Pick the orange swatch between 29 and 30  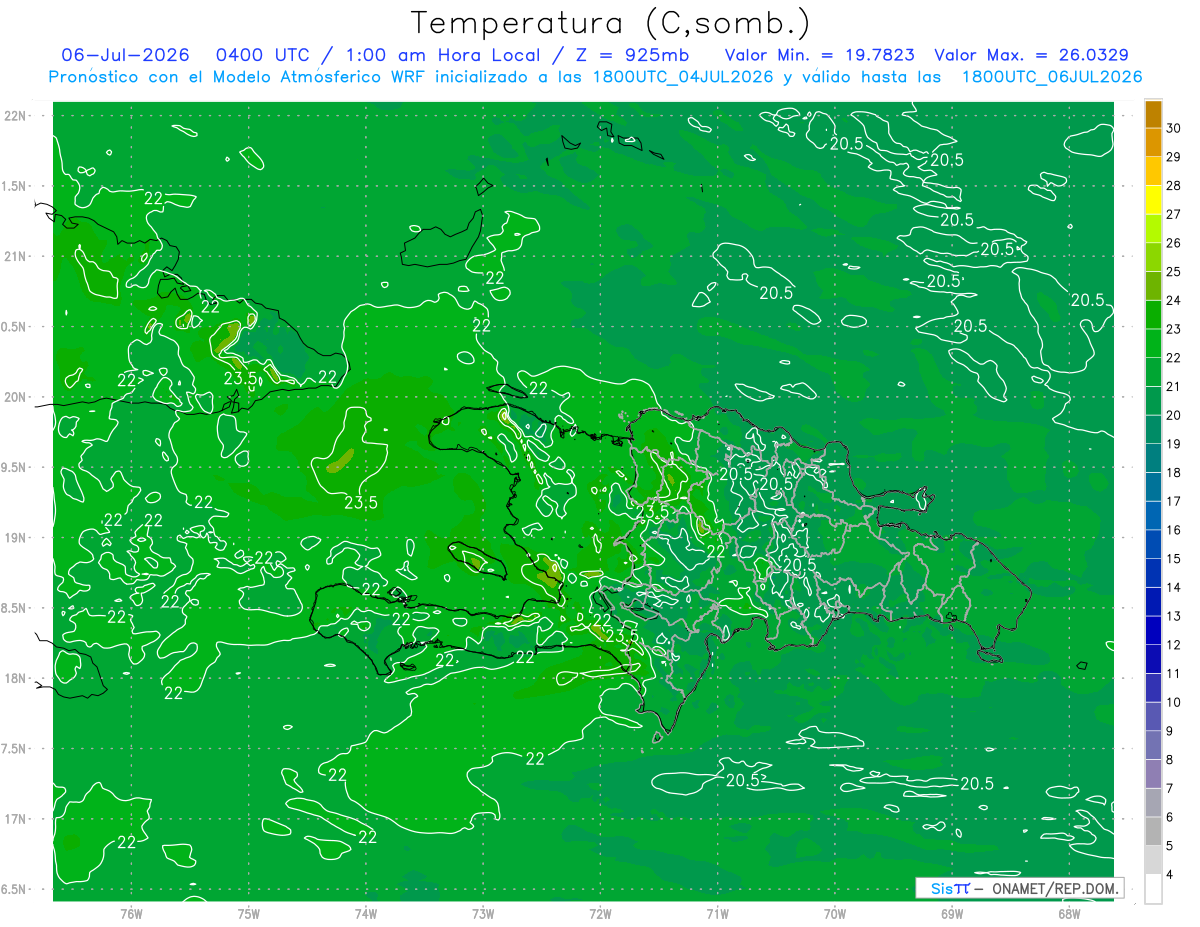(1153, 142)
